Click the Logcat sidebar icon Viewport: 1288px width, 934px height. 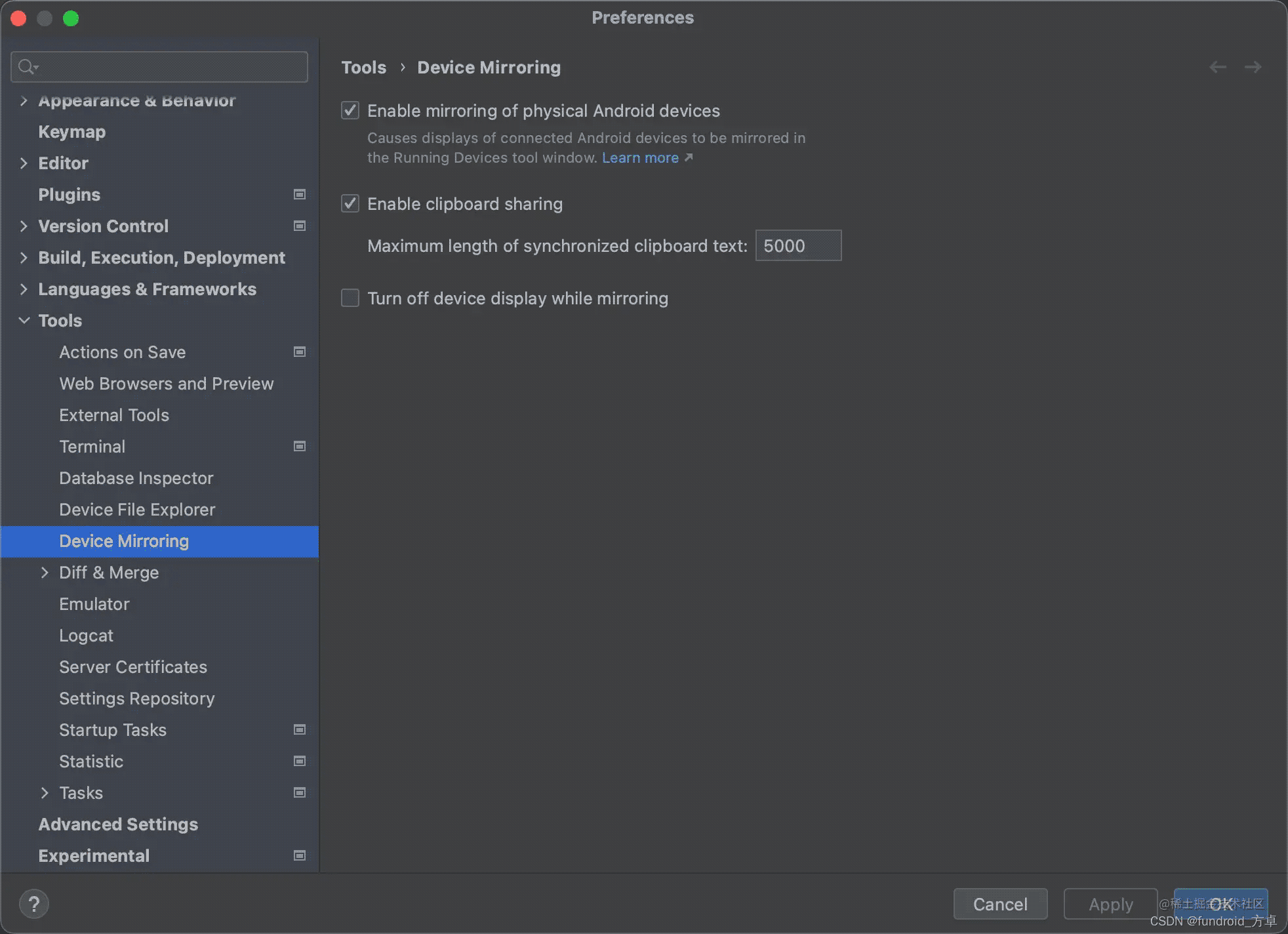pos(86,635)
